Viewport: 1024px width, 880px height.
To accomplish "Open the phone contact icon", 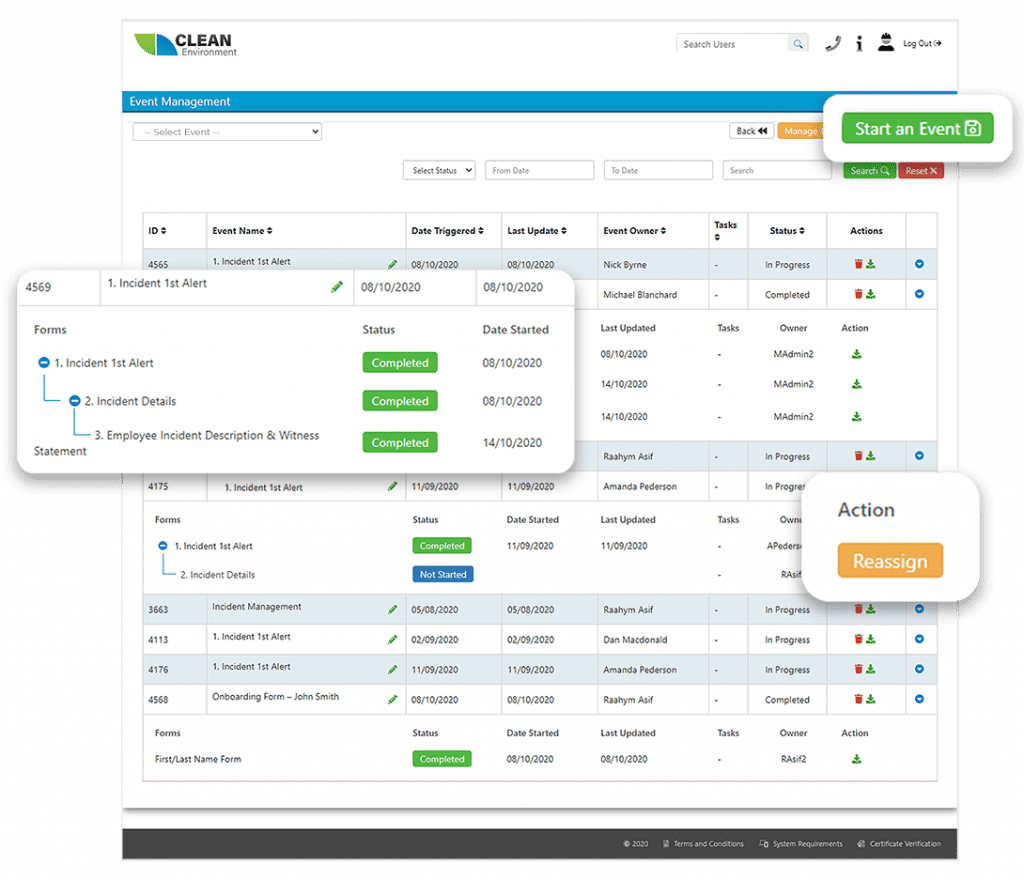I will [x=833, y=44].
